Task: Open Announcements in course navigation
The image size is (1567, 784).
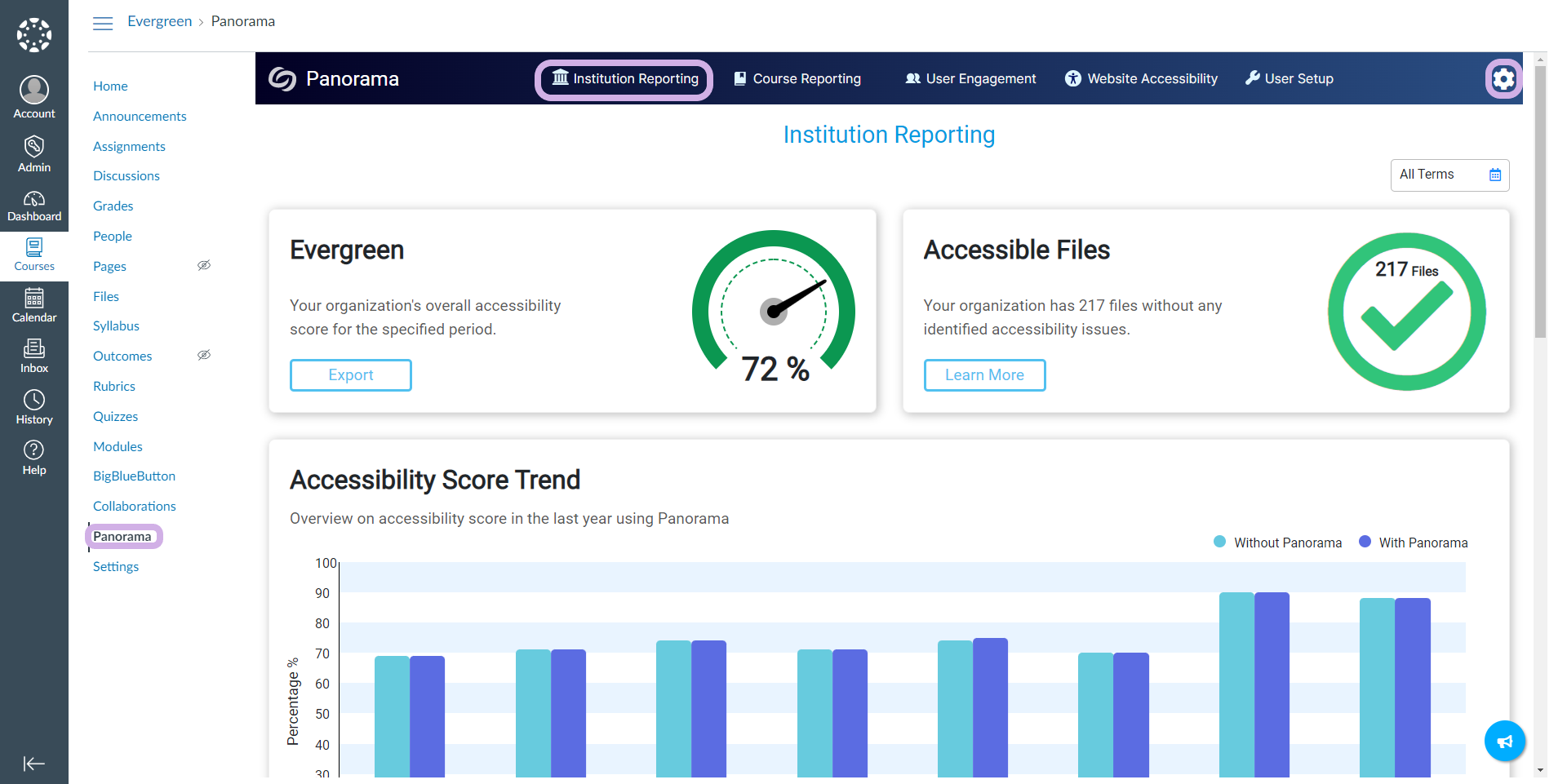Action: click(x=140, y=116)
